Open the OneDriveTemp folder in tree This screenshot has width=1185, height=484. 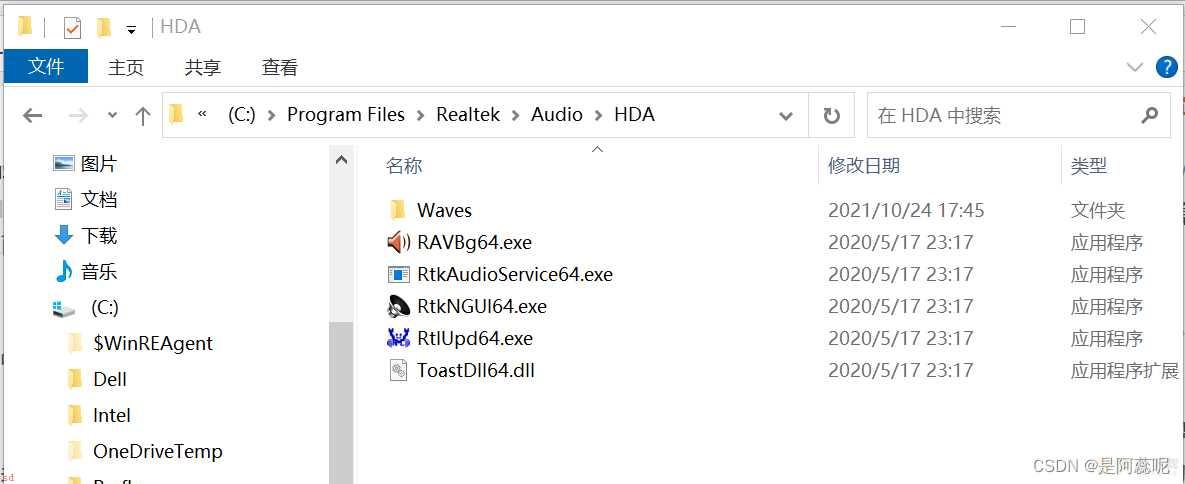144,451
